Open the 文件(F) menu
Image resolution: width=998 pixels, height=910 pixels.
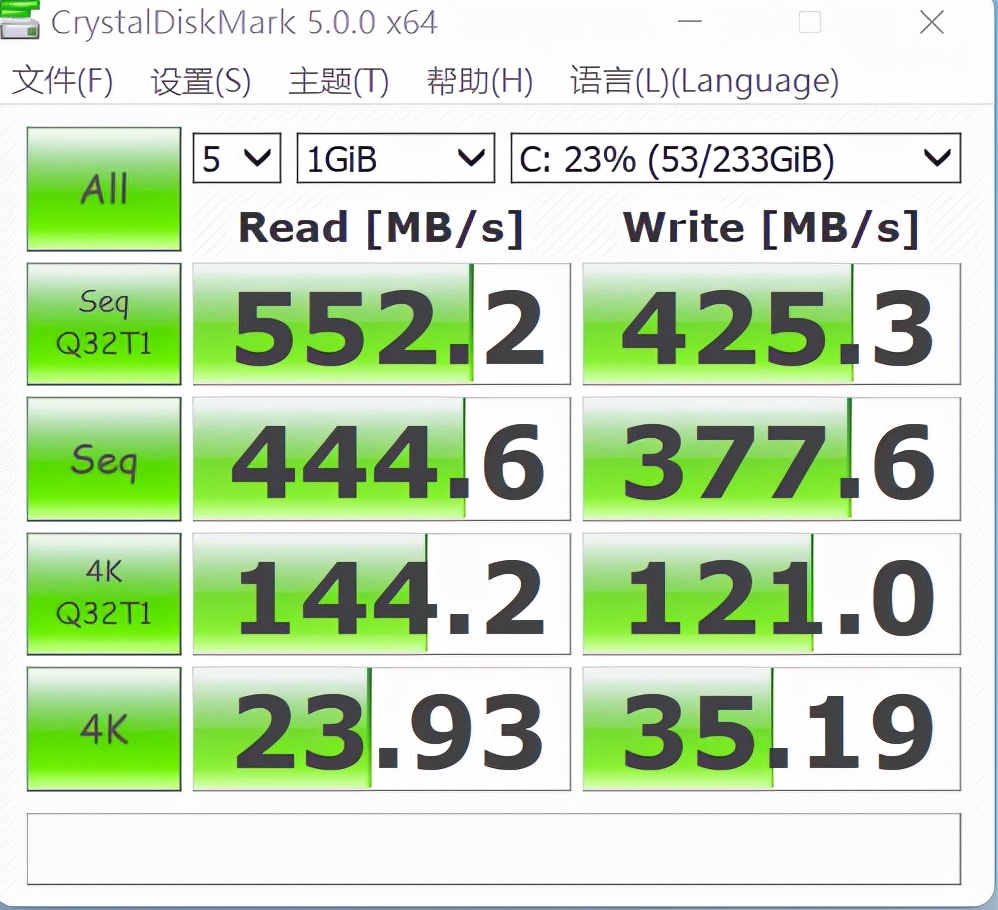(x=62, y=81)
